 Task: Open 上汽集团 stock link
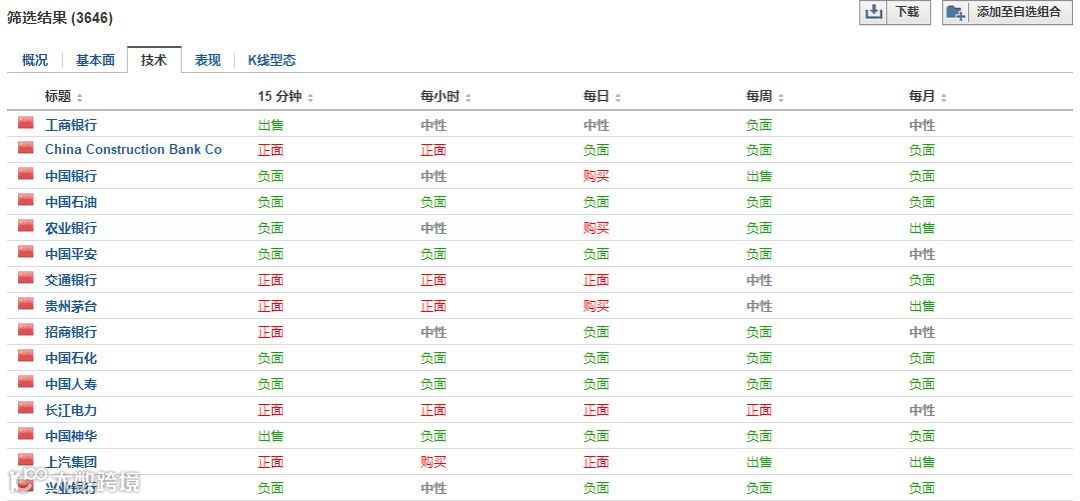(x=71, y=462)
